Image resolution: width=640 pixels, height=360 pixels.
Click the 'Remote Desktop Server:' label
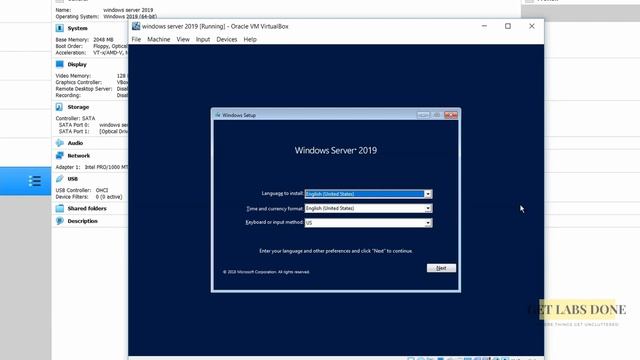click(x=83, y=89)
